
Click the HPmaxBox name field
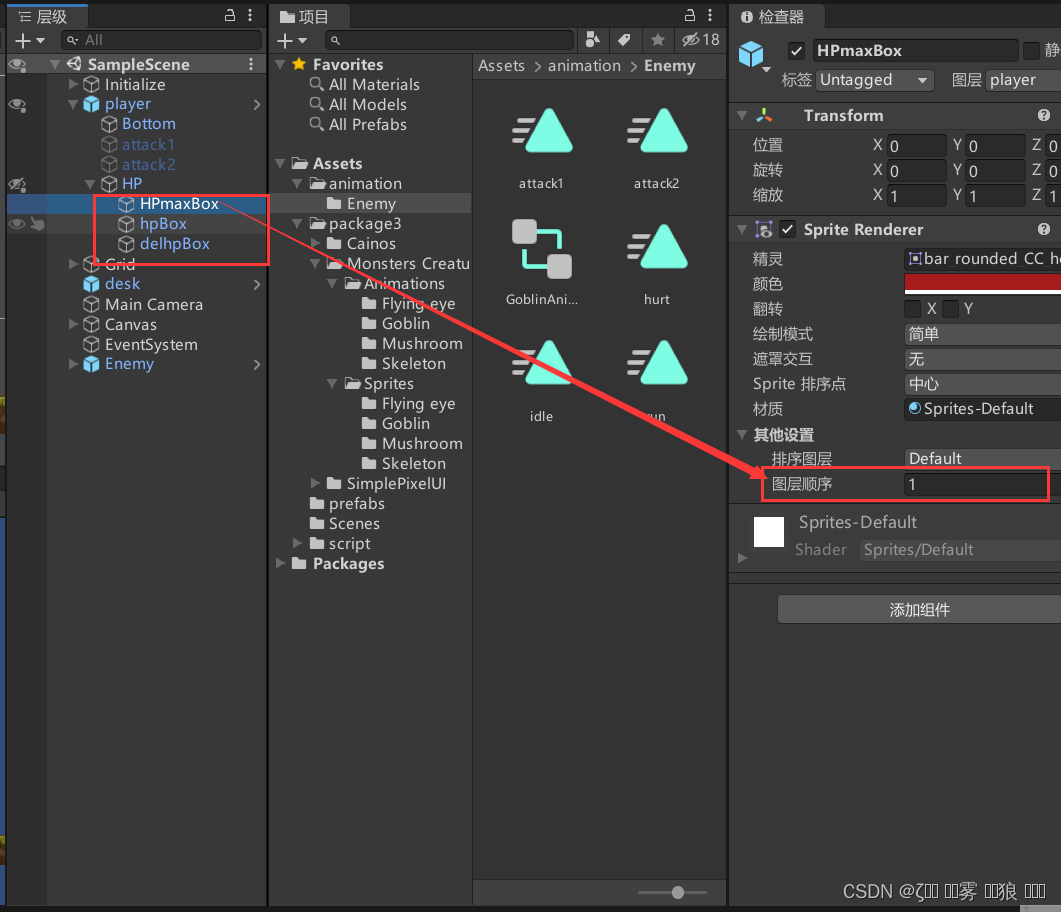coord(915,51)
